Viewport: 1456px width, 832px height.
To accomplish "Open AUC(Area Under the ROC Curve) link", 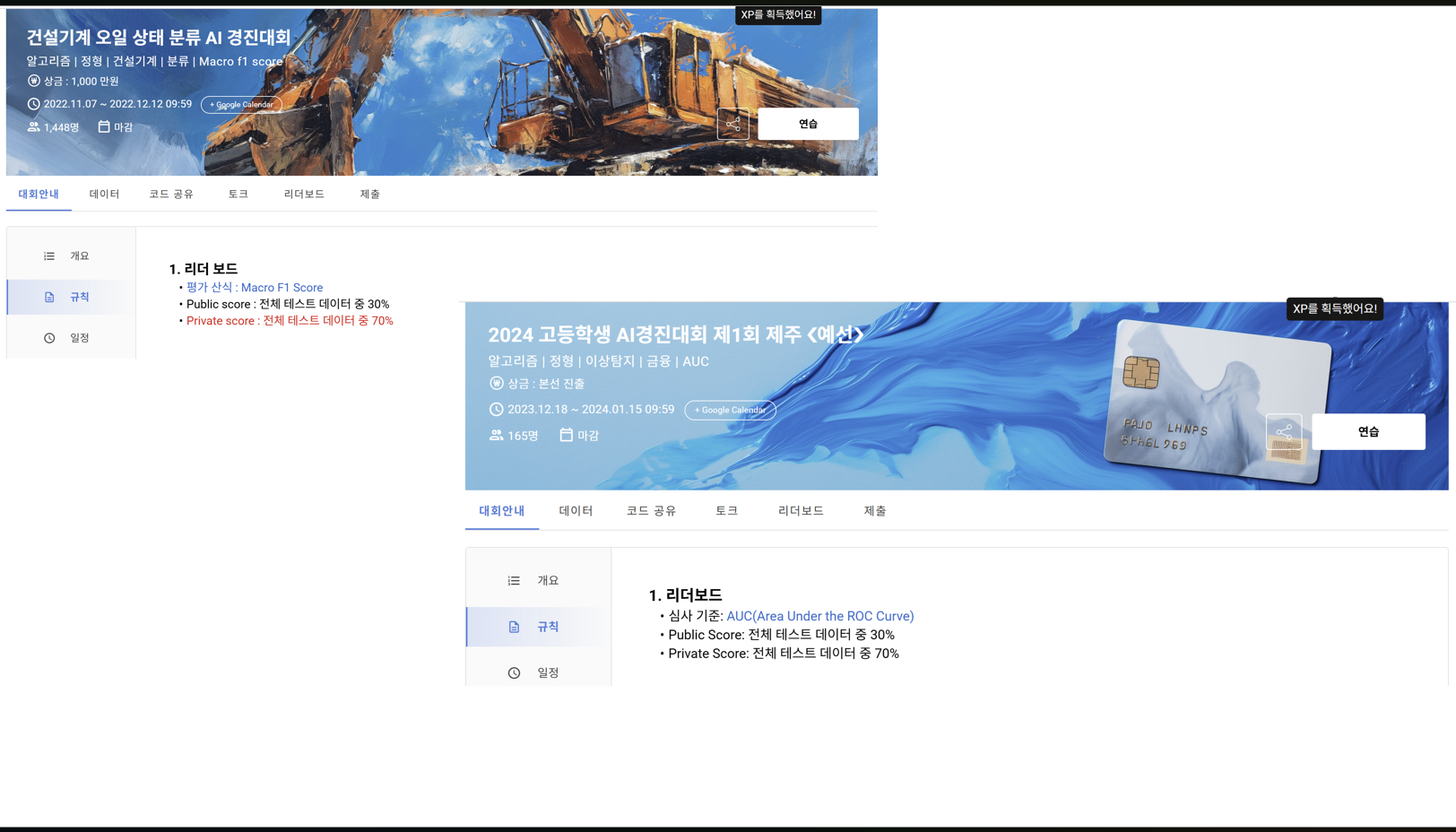I will [820, 616].
